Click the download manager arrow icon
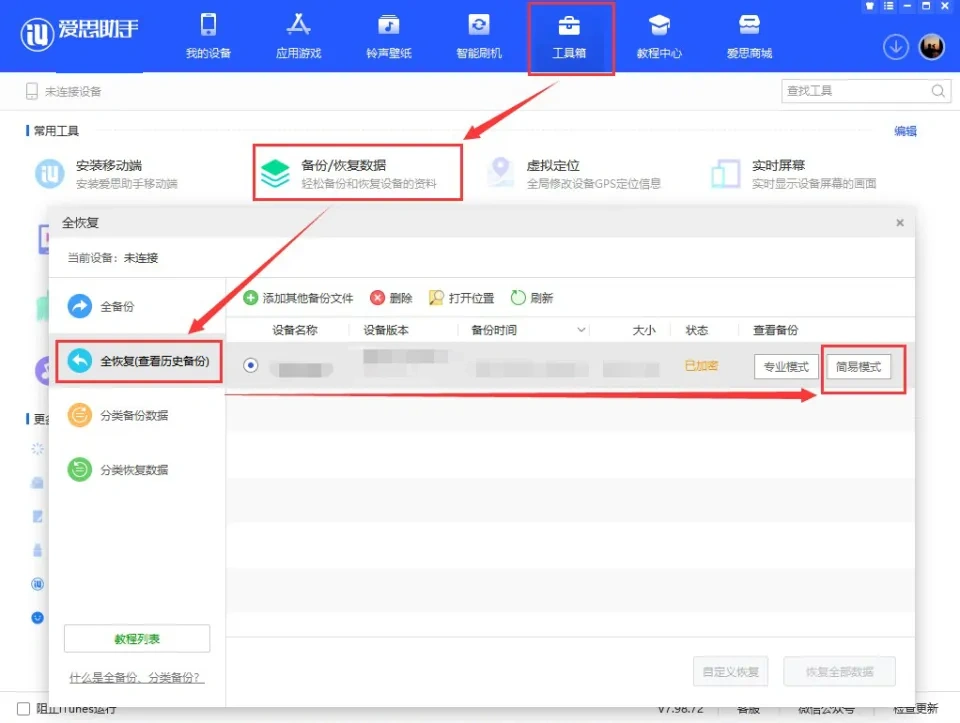 point(895,47)
